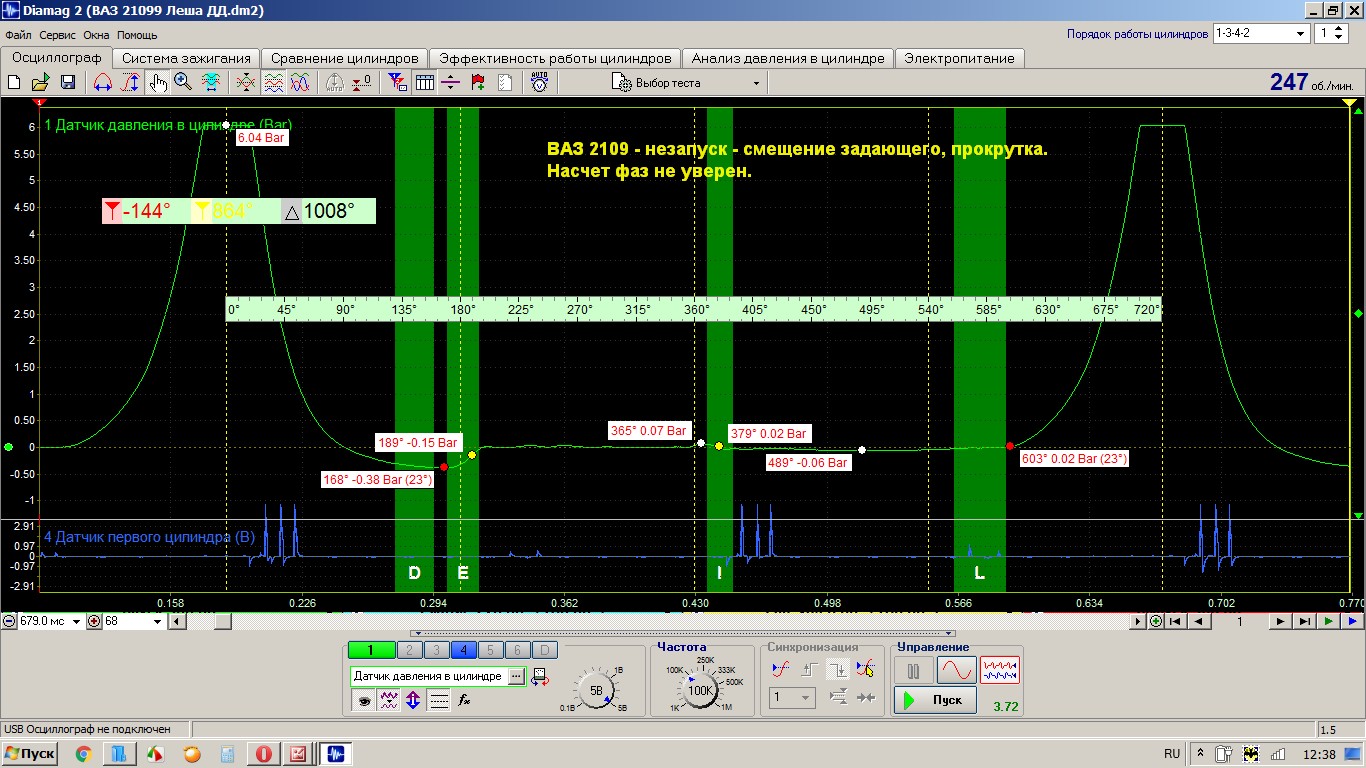Open Chrome from the taskbar
The image size is (1366, 768).
[x=83, y=754]
